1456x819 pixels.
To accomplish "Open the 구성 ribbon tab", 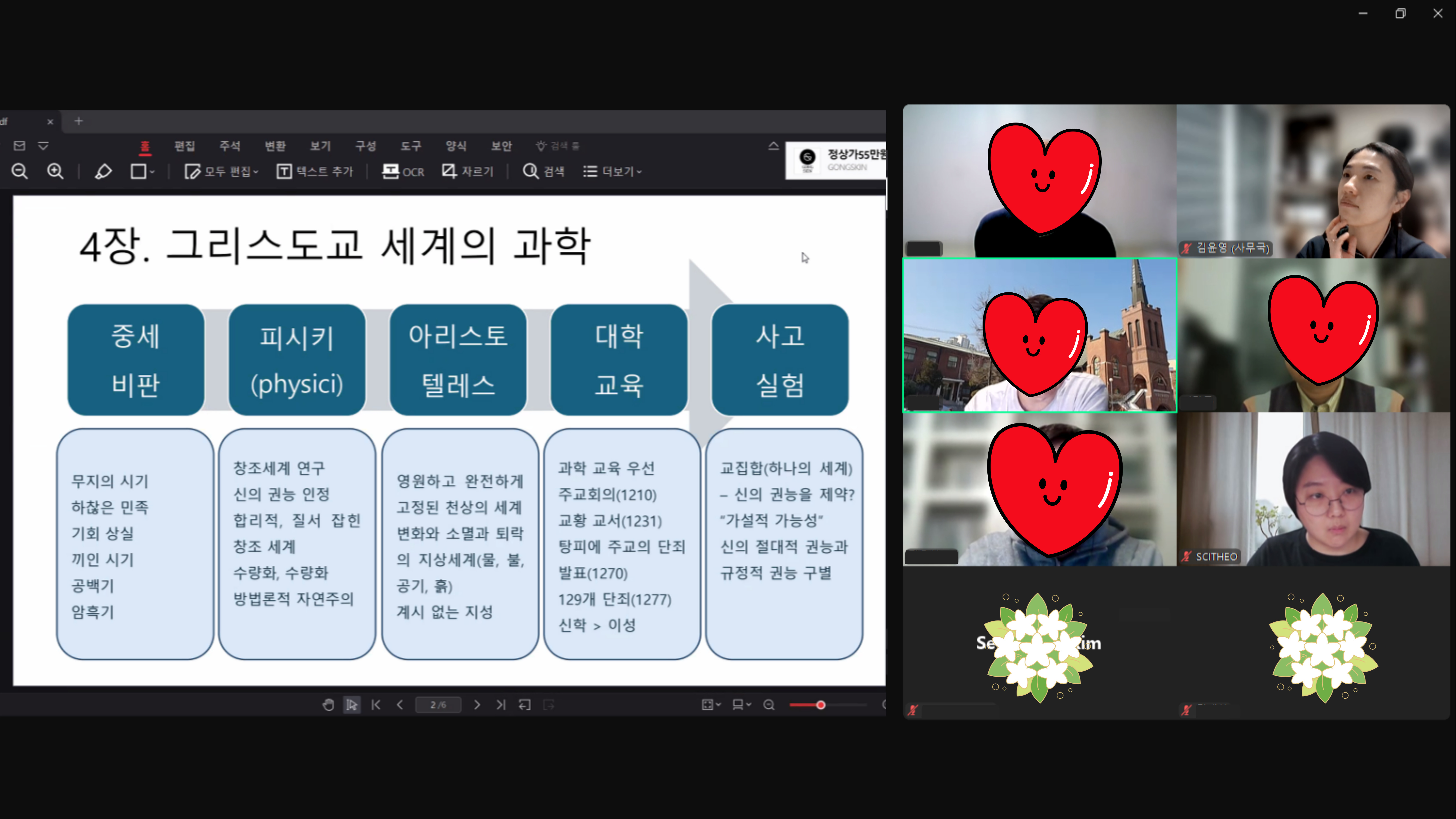I will click(366, 146).
